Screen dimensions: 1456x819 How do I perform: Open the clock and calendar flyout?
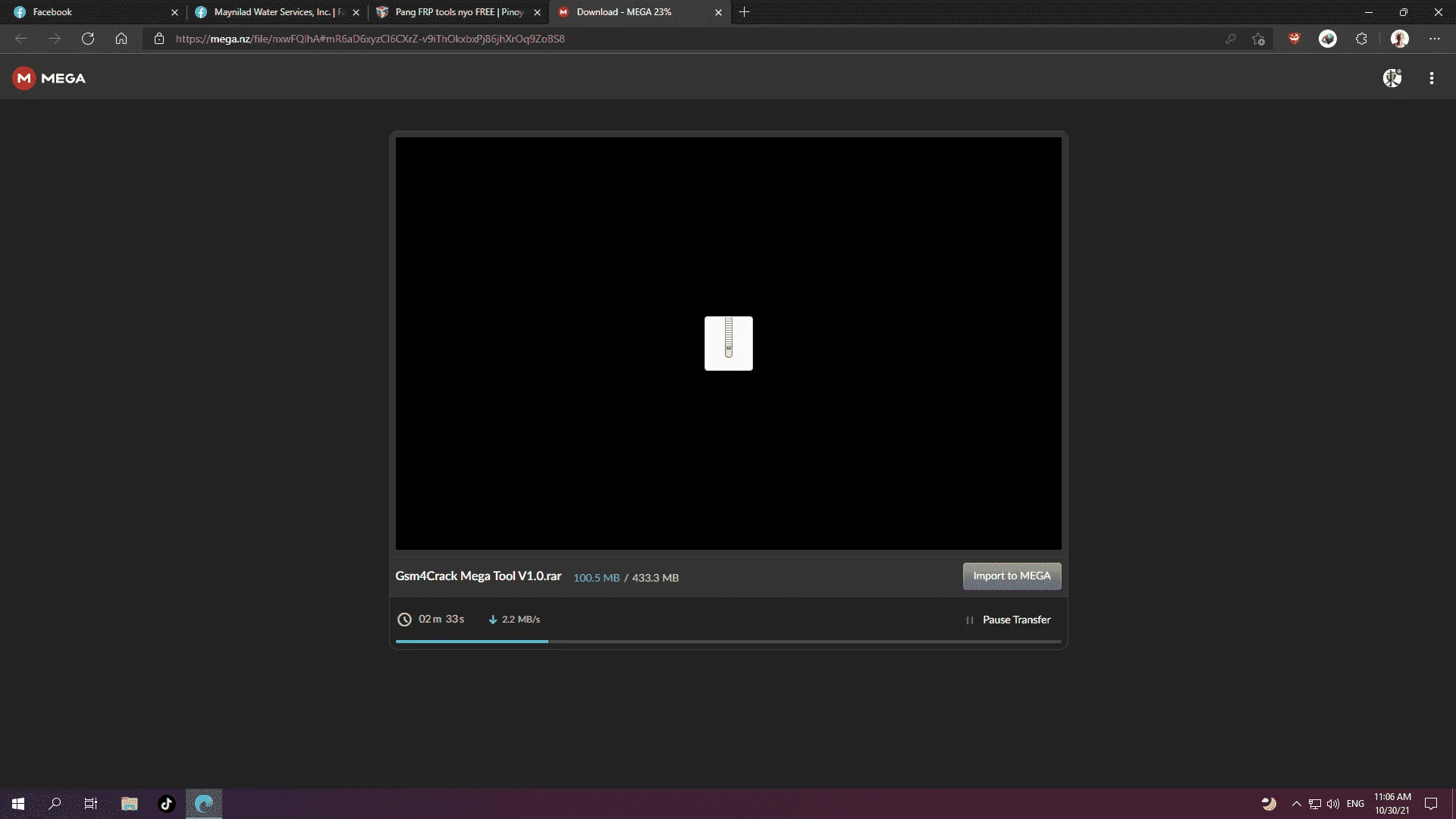tap(1392, 804)
